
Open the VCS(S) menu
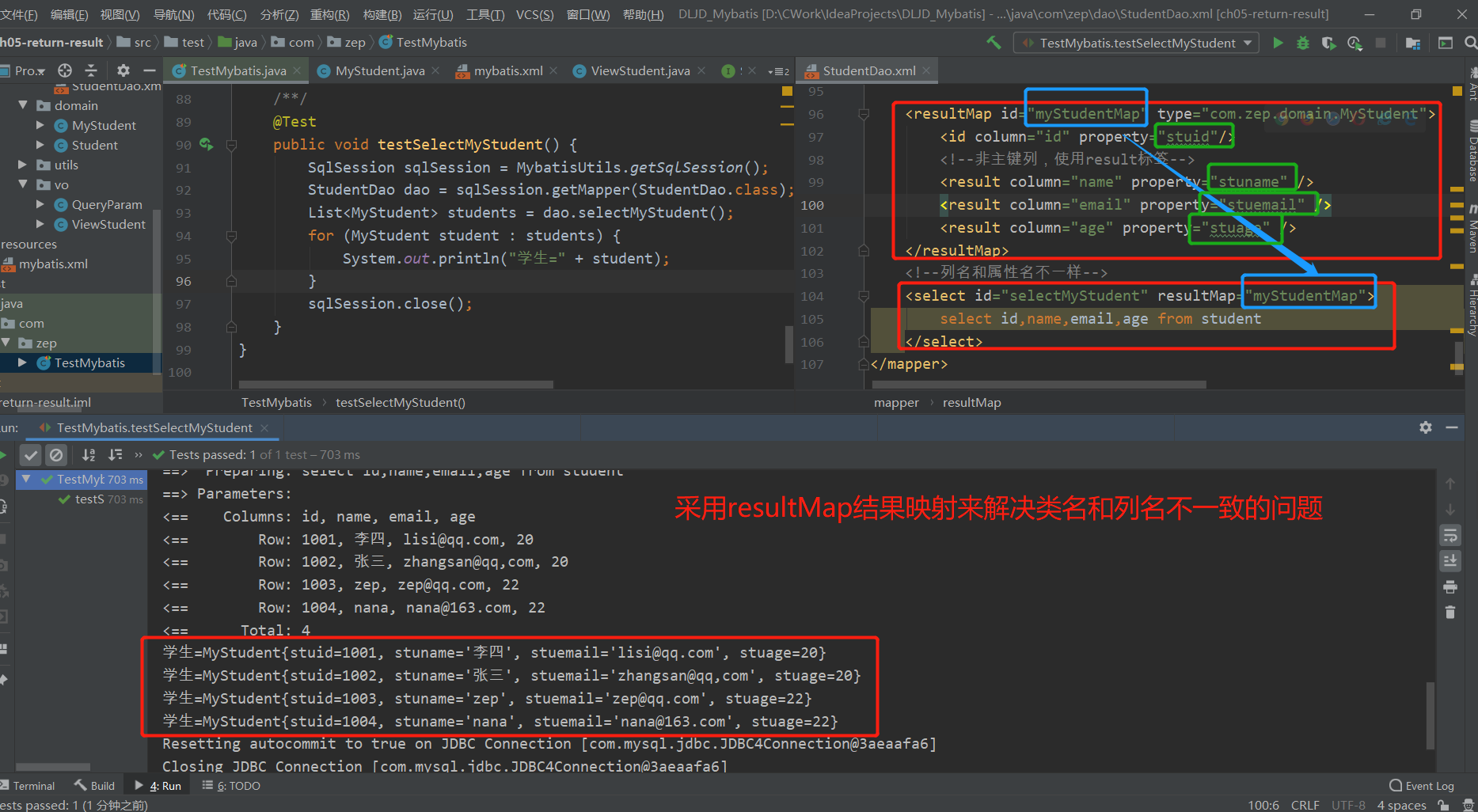[534, 14]
